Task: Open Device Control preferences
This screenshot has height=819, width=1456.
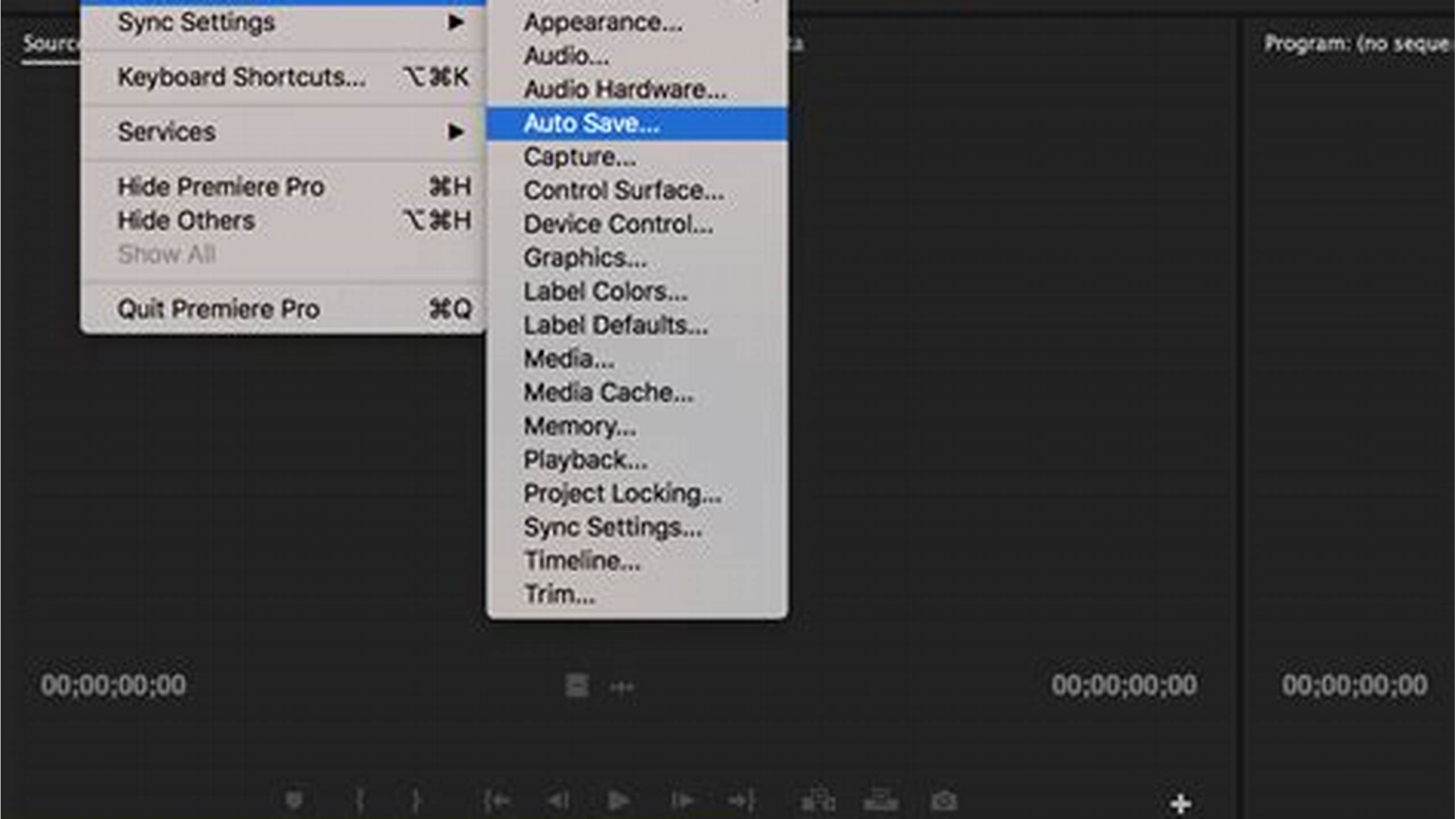Action: coord(638,224)
